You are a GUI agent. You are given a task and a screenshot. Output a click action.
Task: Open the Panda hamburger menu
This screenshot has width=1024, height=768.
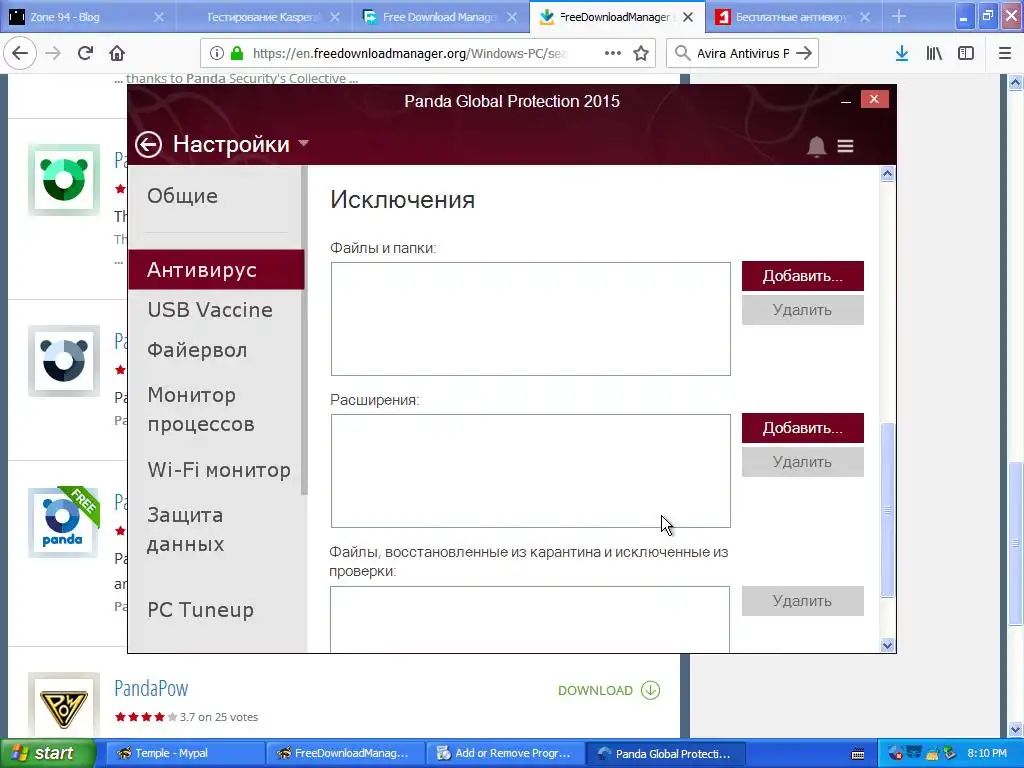[845, 146]
